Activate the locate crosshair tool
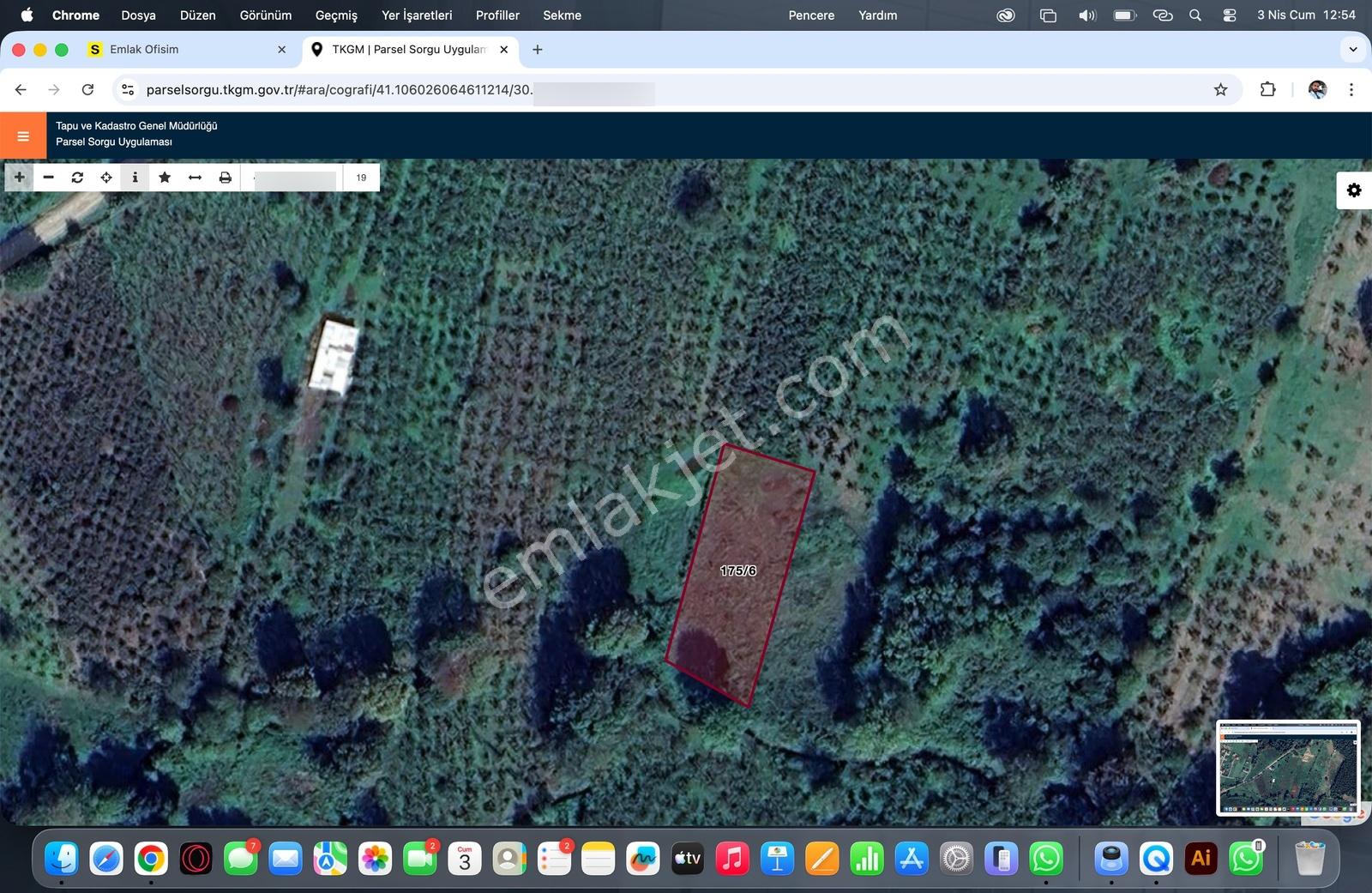This screenshot has height=893, width=1372. (106, 178)
